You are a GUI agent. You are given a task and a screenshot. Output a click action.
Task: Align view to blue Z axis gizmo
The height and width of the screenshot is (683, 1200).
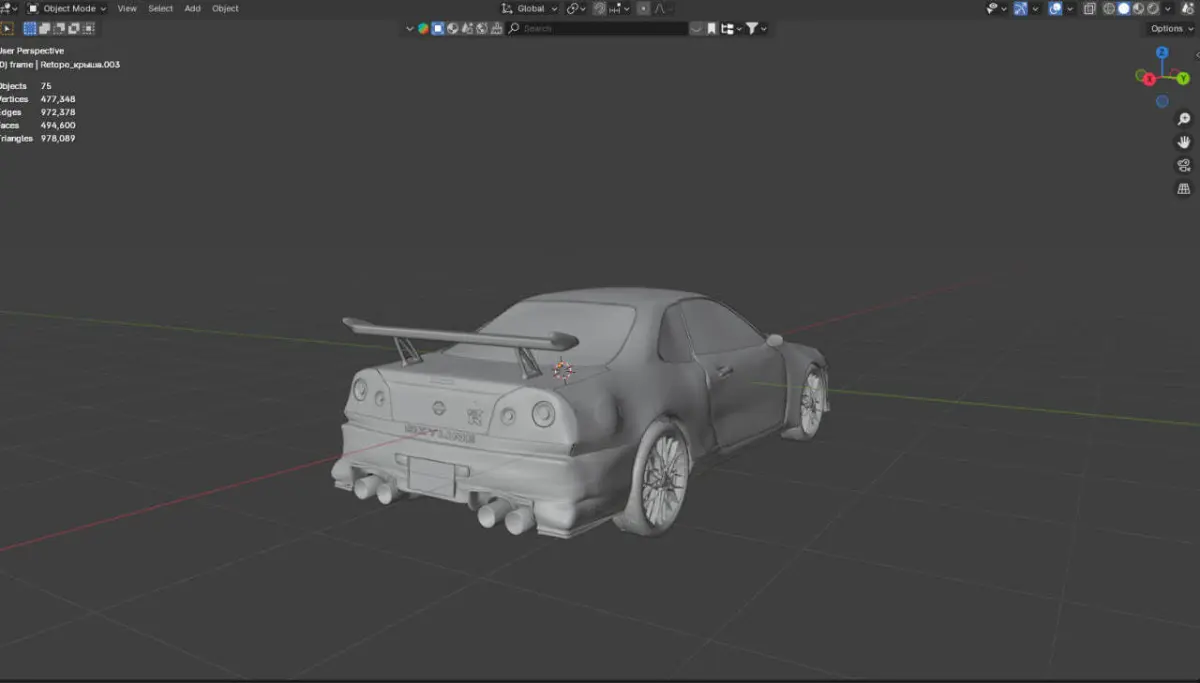(1162, 53)
